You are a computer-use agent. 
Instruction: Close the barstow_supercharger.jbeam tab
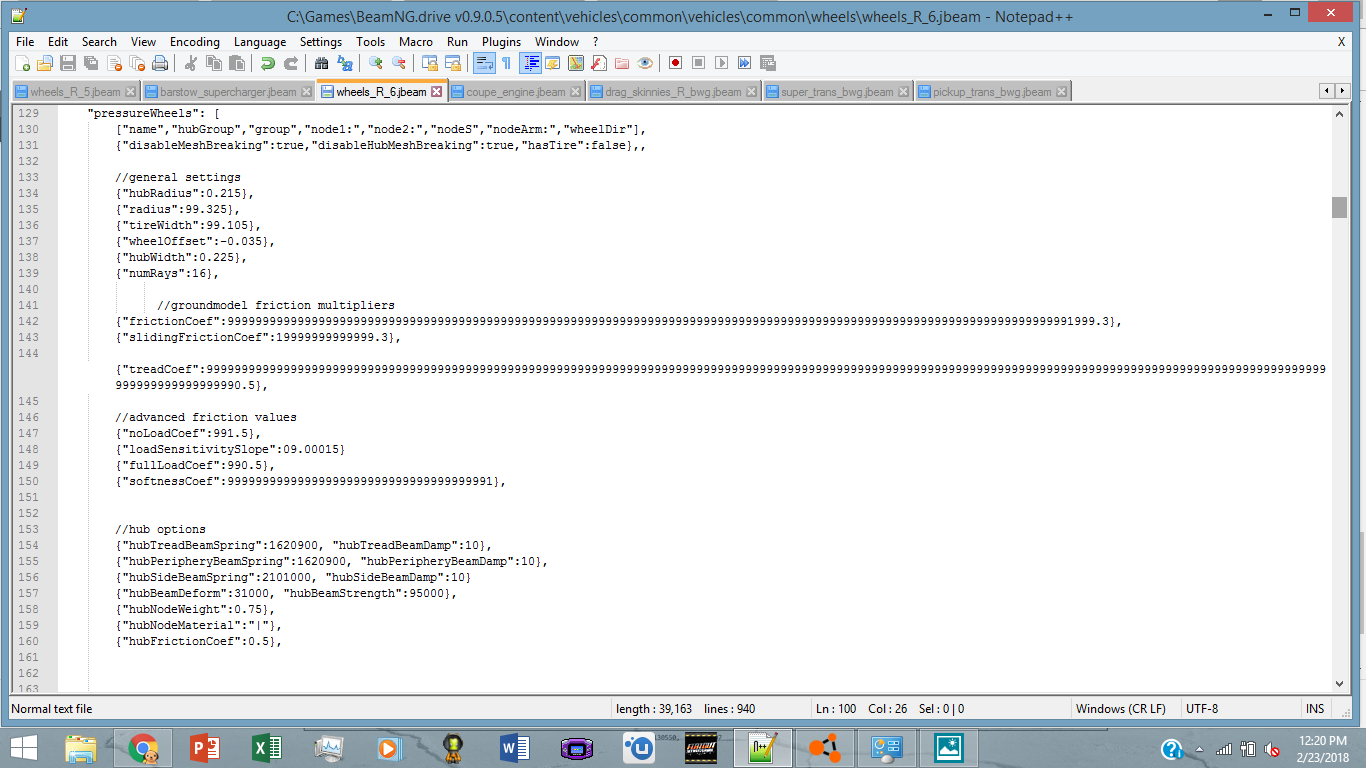pyautogui.click(x=306, y=92)
